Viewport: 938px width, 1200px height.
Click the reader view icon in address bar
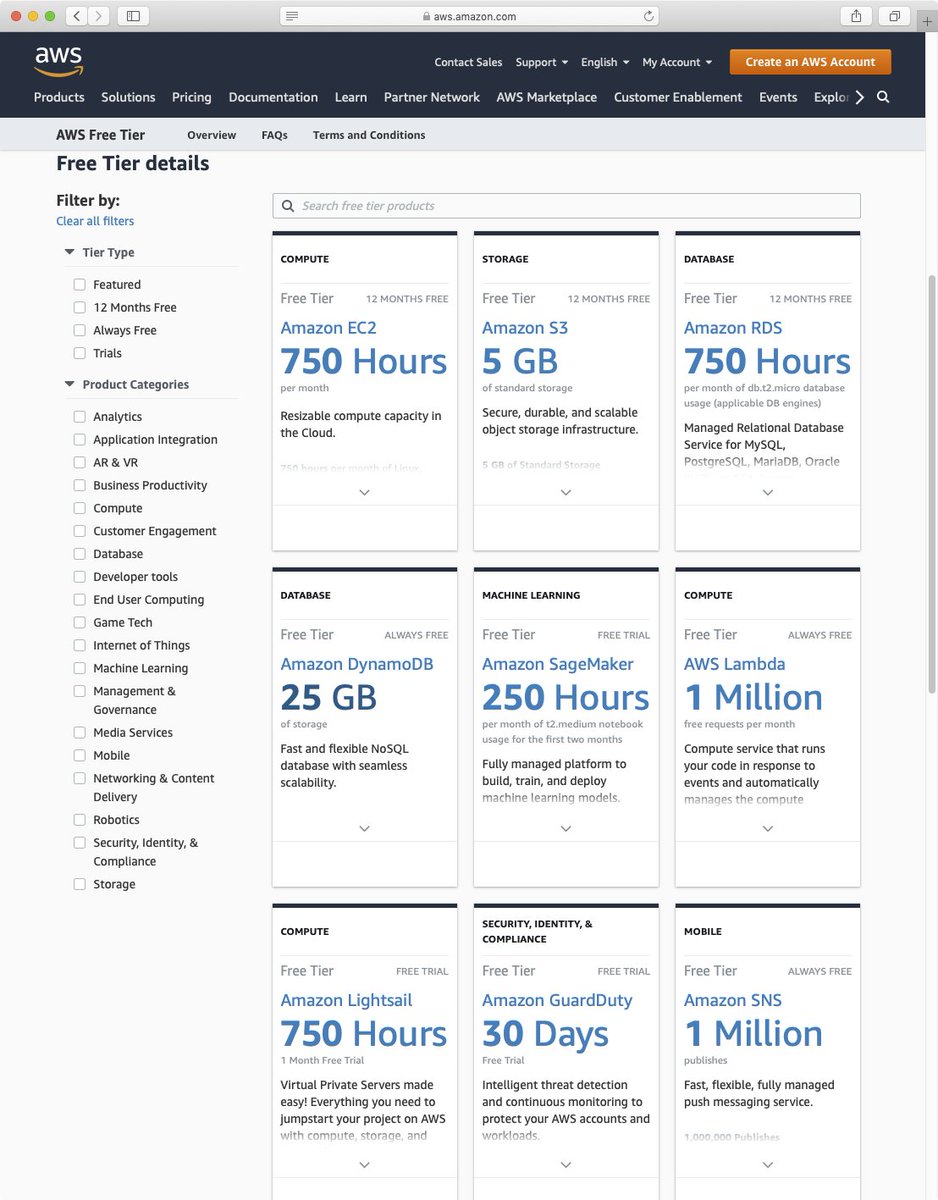pyautogui.click(x=291, y=16)
